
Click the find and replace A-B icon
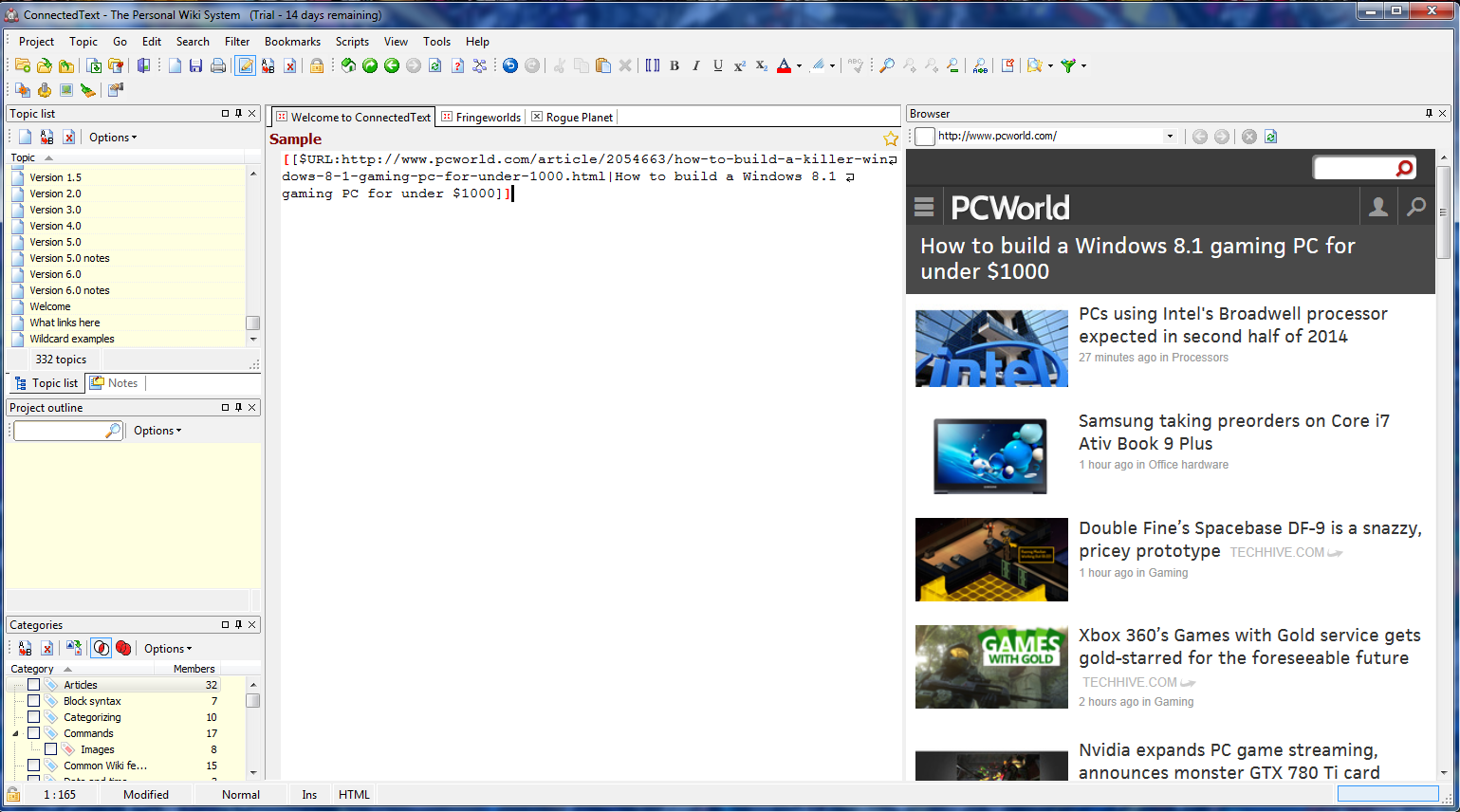pos(980,65)
